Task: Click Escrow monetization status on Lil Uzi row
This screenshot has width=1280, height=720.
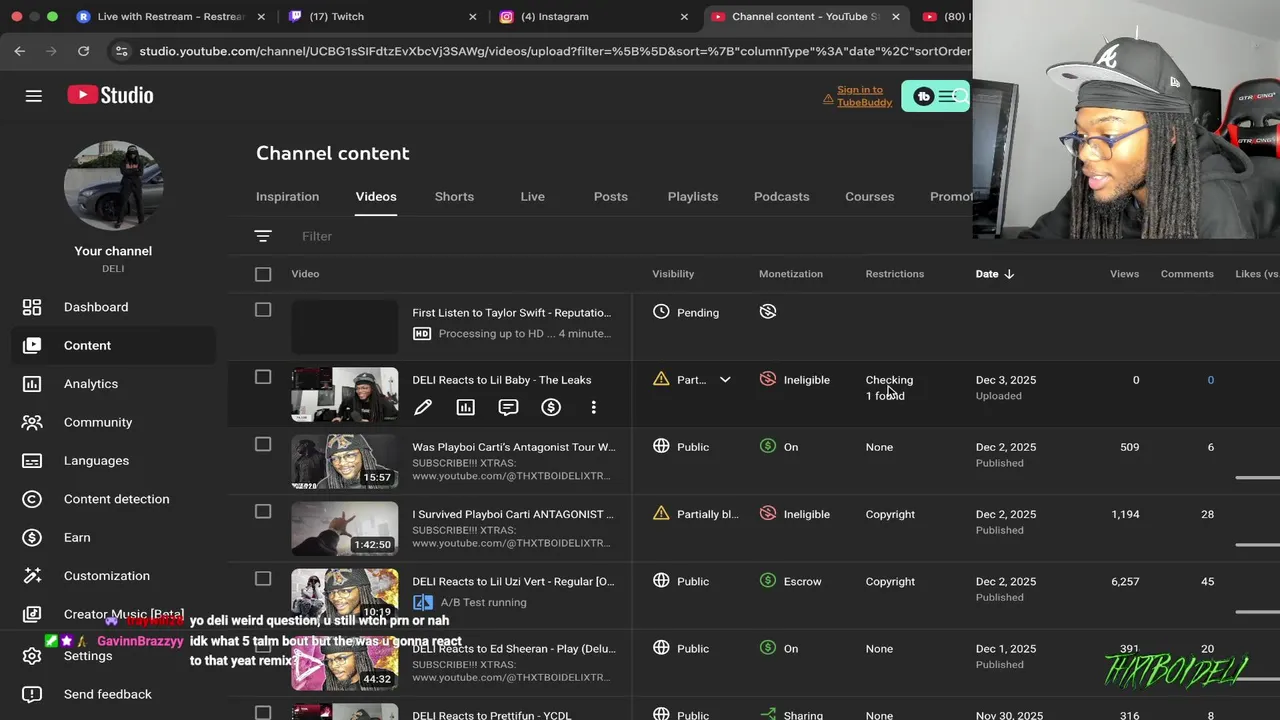Action: 802,581
